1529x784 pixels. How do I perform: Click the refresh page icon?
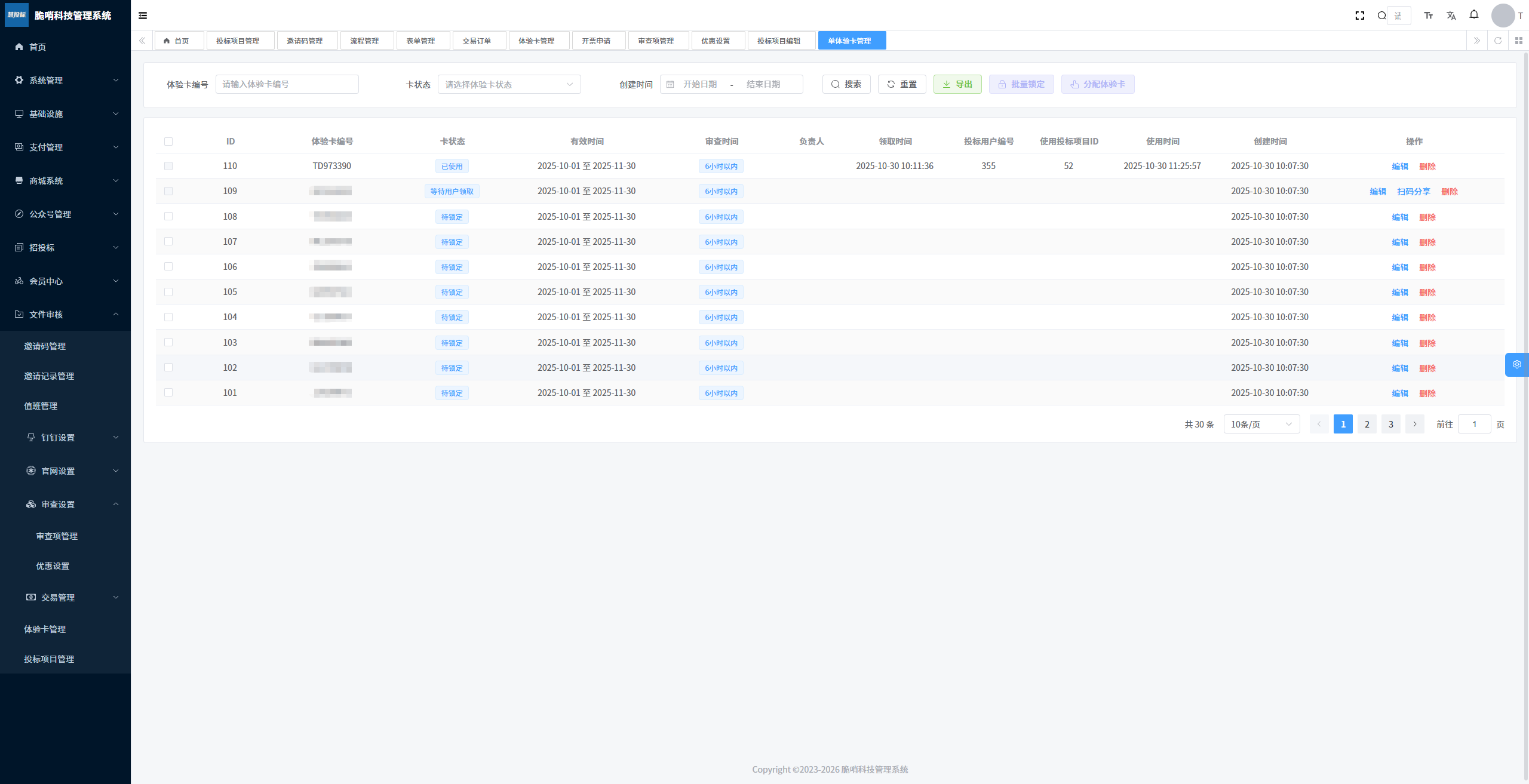point(1498,41)
